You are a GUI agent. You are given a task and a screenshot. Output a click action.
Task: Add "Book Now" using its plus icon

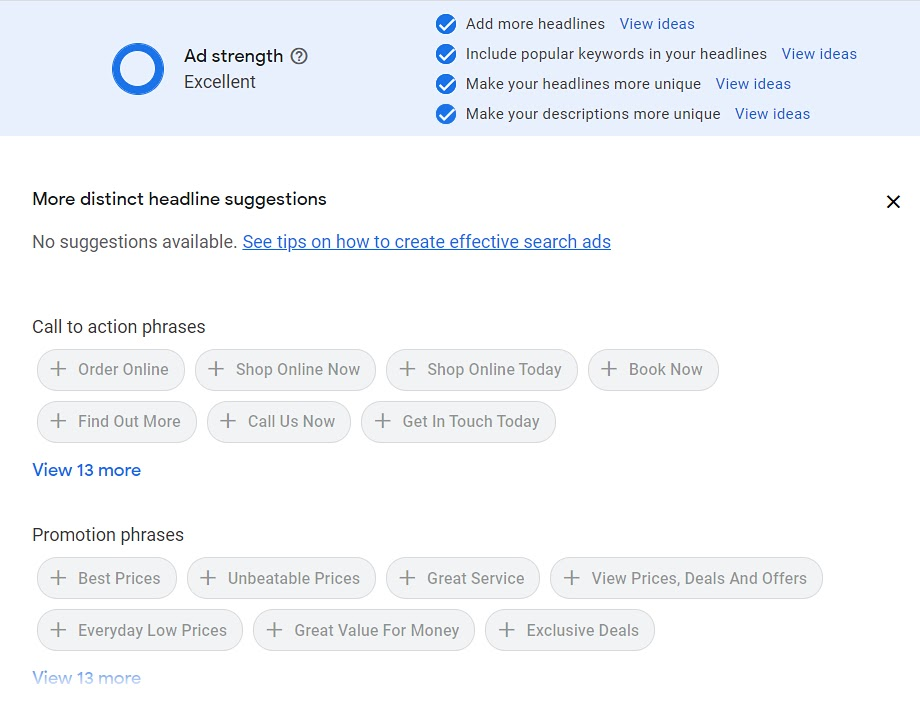coord(609,370)
